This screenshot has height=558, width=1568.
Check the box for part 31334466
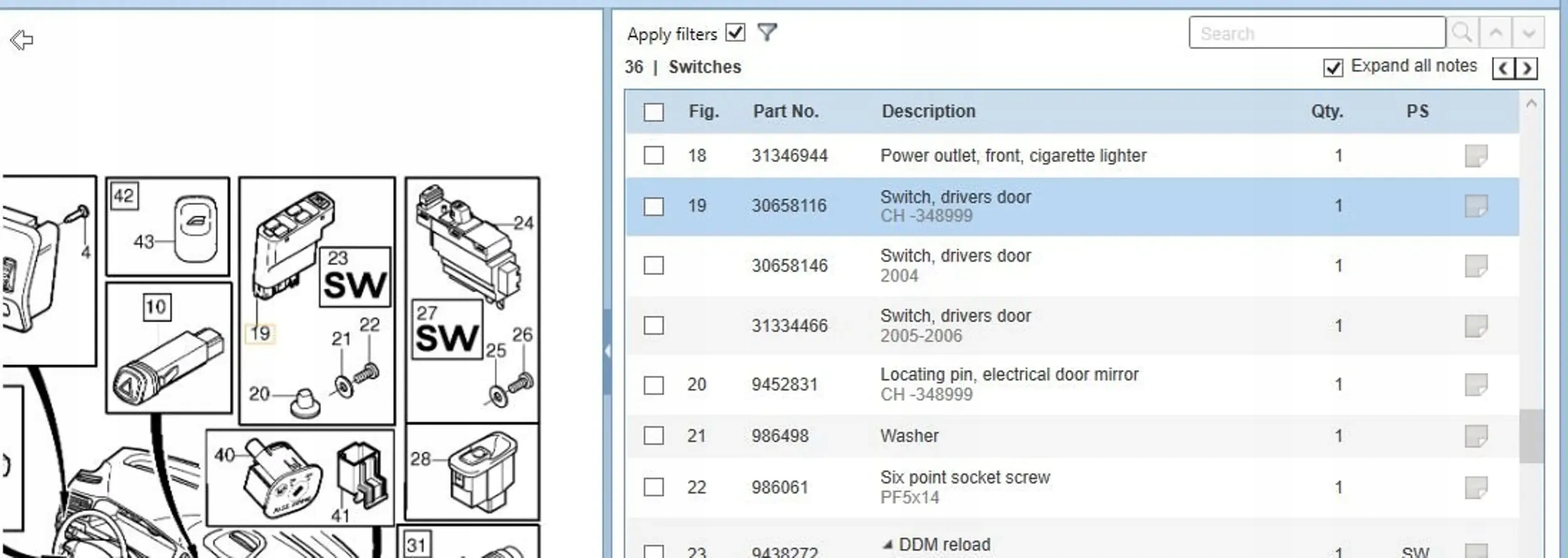coord(654,325)
